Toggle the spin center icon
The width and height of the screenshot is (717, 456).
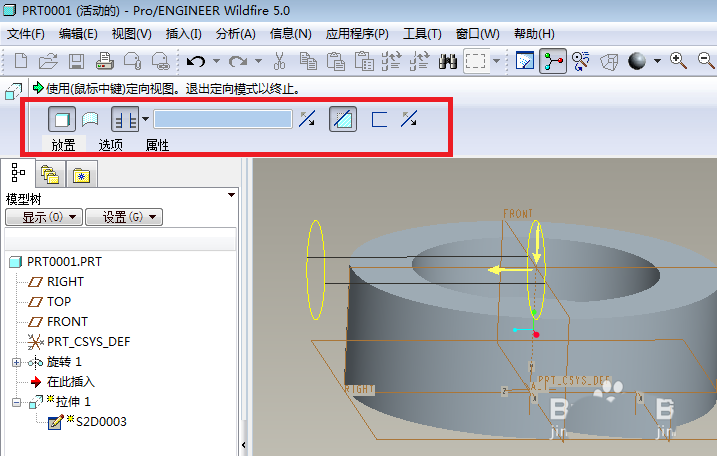click(x=553, y=61)
